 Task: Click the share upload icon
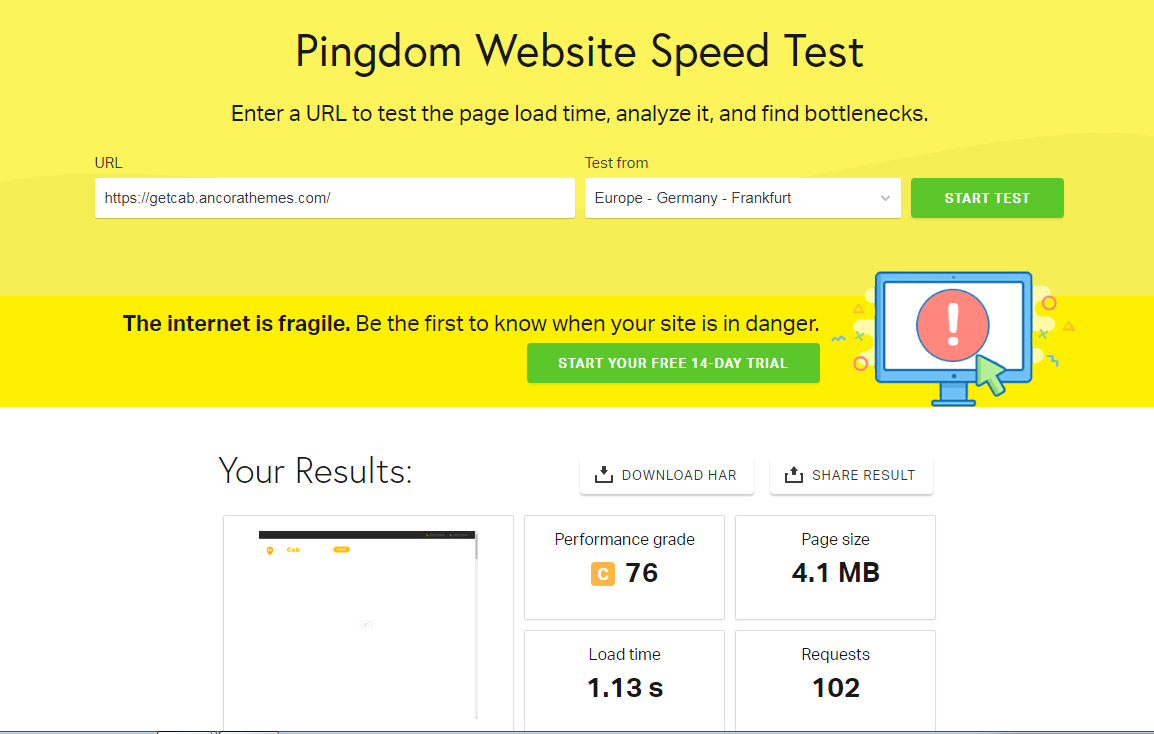click(x=793, y=475)
